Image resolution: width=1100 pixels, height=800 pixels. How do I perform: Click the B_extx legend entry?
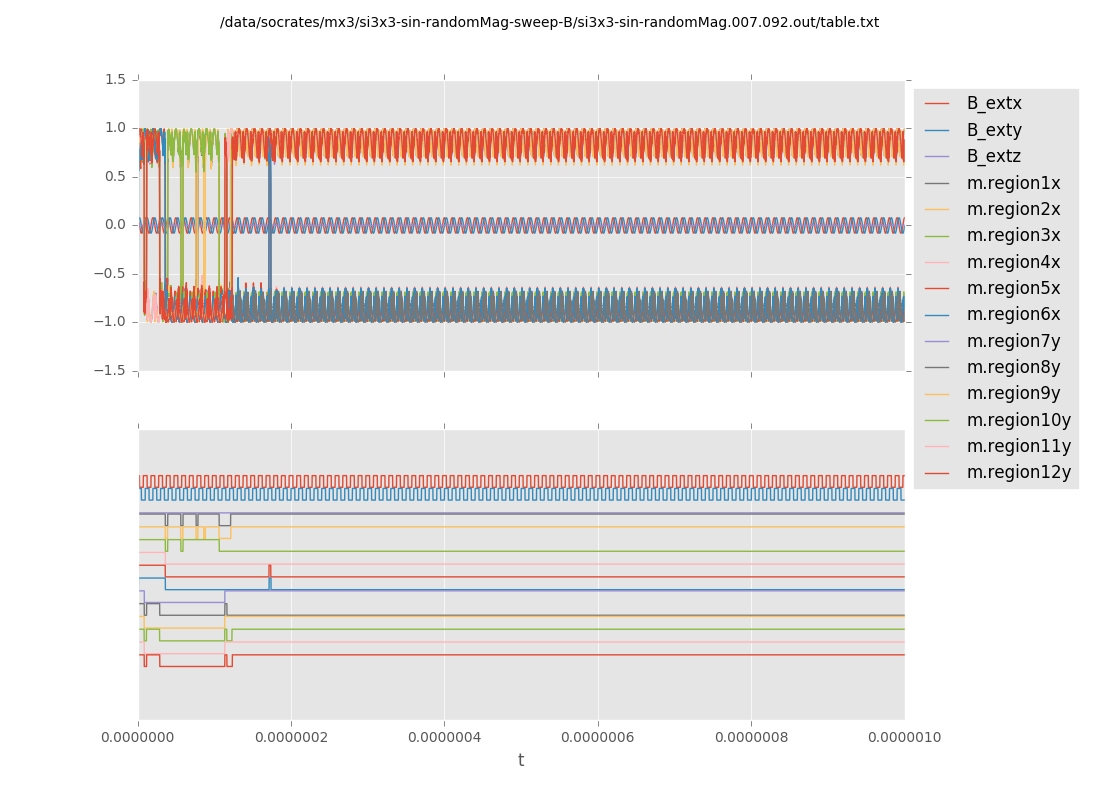point(994,103)
